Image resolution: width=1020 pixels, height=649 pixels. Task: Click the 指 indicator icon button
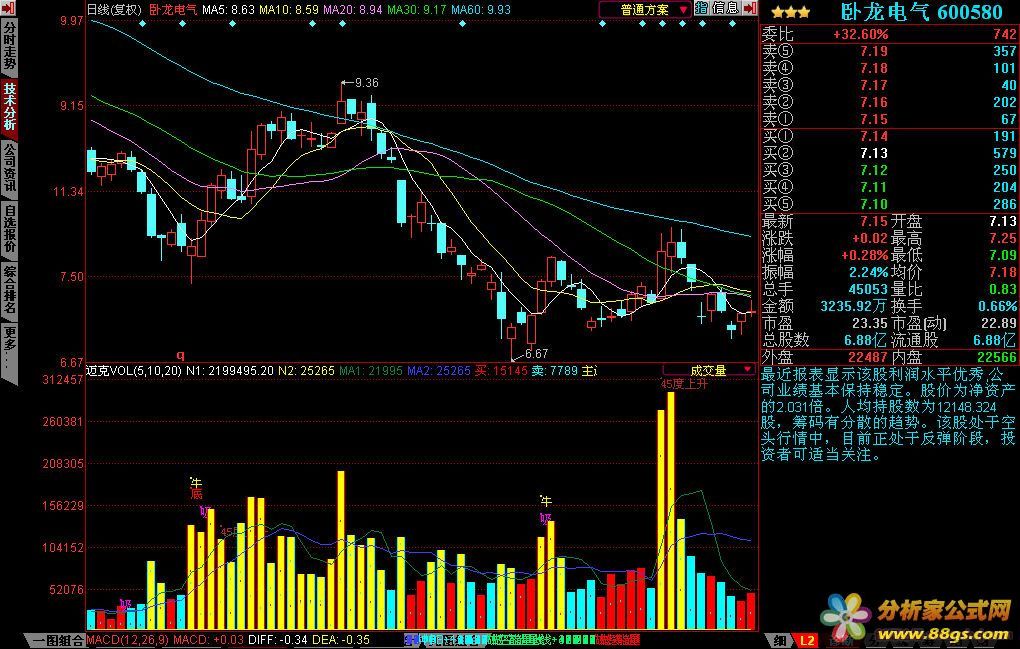[x=701, y=8]
